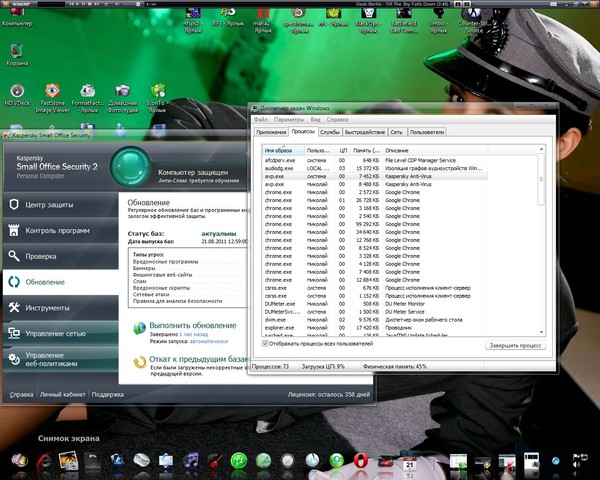
Task: Click the Выполнить обновление link
Action: tap(192, 325)
